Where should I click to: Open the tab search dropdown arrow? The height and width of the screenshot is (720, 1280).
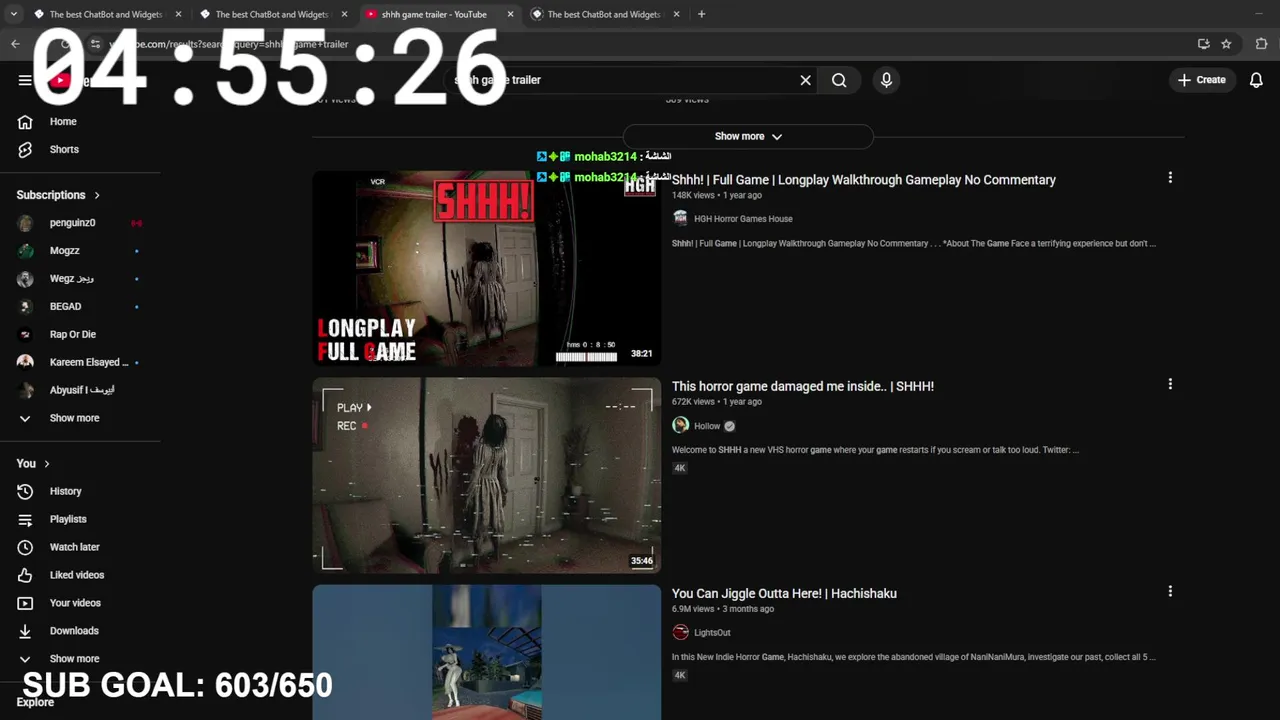pyautogui.click(x=13, y=14)
